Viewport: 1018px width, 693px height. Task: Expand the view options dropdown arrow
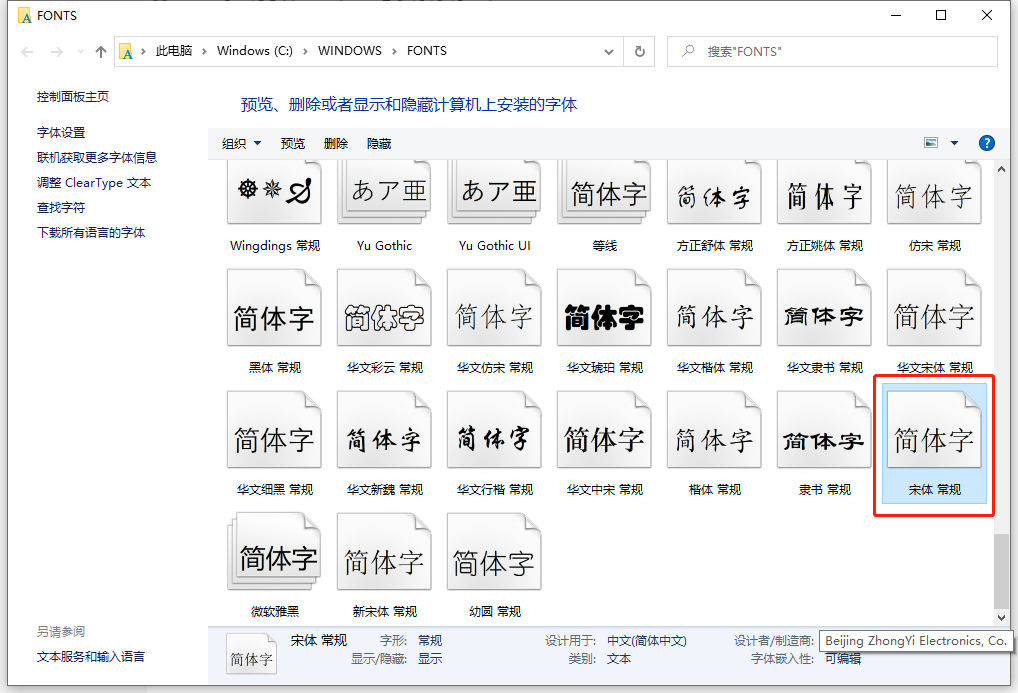coord(954,143)
